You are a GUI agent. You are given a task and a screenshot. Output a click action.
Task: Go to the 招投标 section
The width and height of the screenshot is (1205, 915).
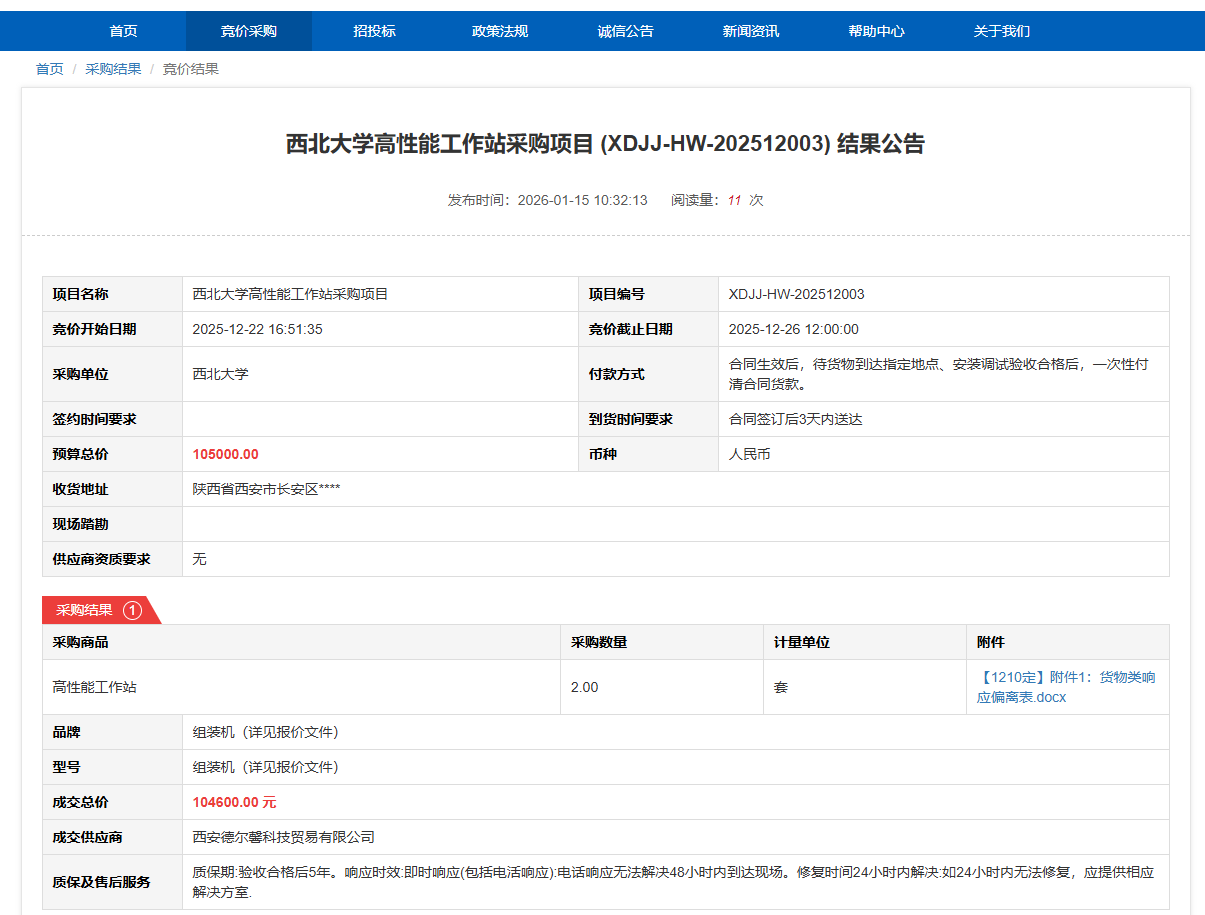point(374,31)
